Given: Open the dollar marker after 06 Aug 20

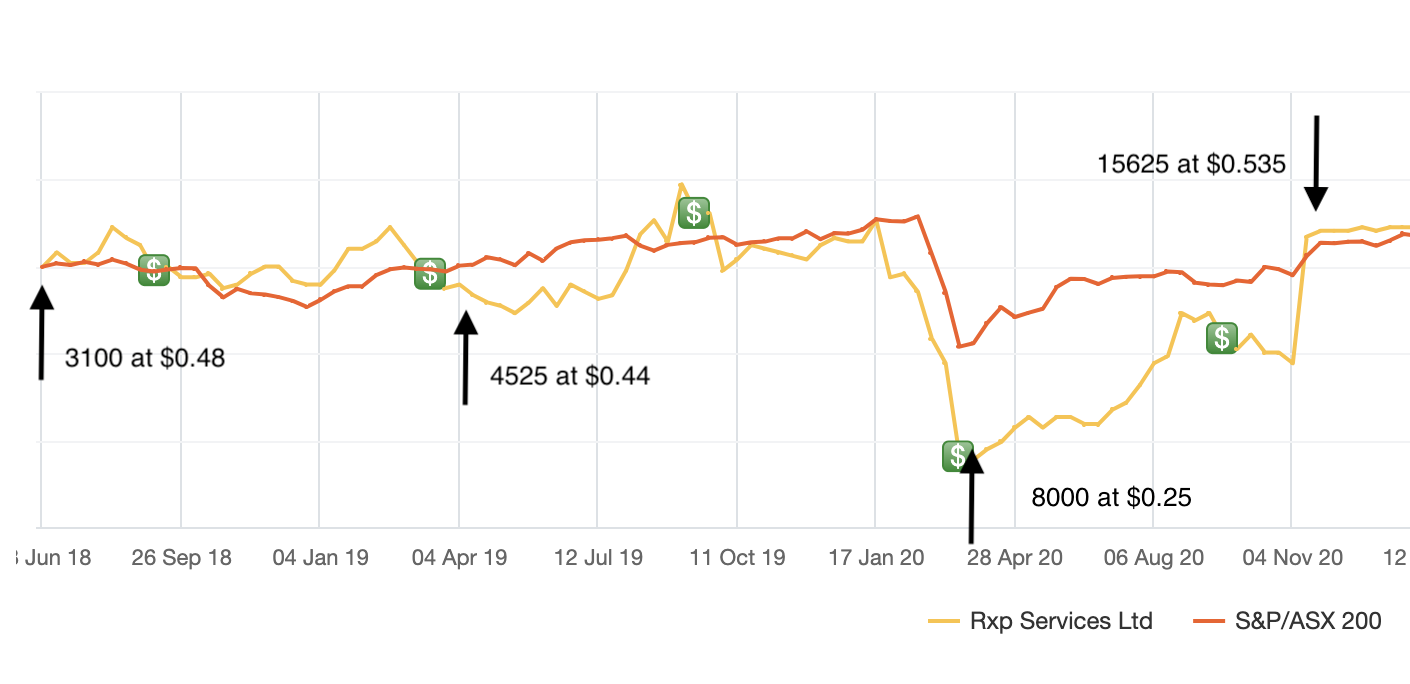Looking at the screenshot, I should 1221,338.
